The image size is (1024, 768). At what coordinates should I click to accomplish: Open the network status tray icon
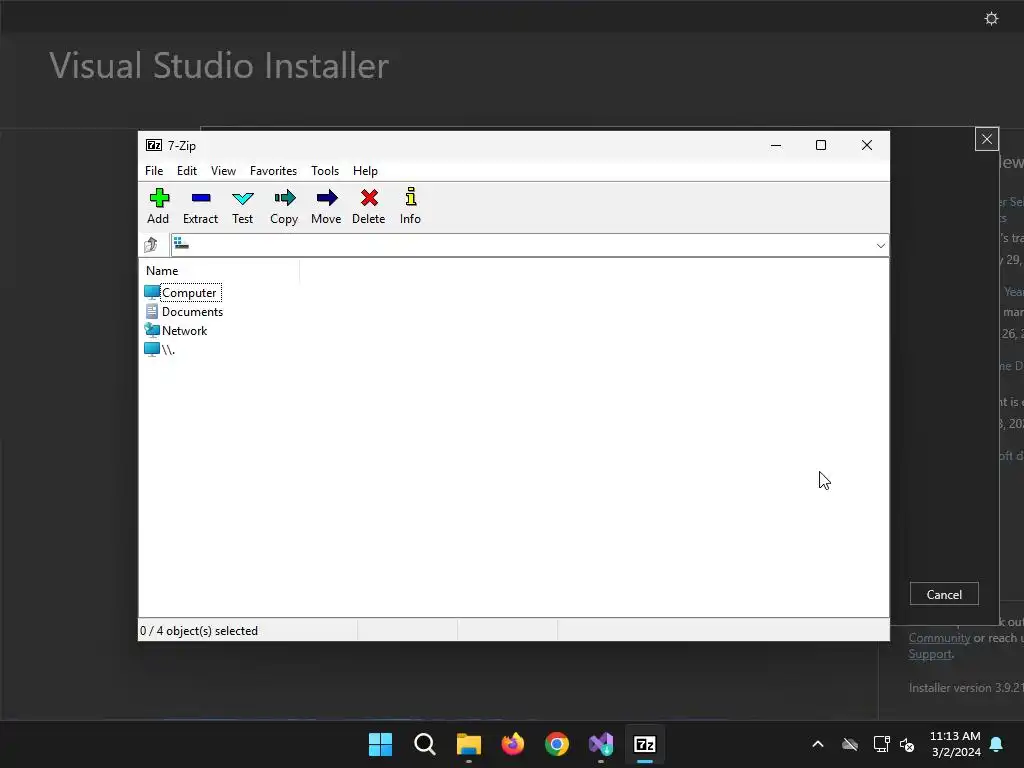[x=881, y=744]
